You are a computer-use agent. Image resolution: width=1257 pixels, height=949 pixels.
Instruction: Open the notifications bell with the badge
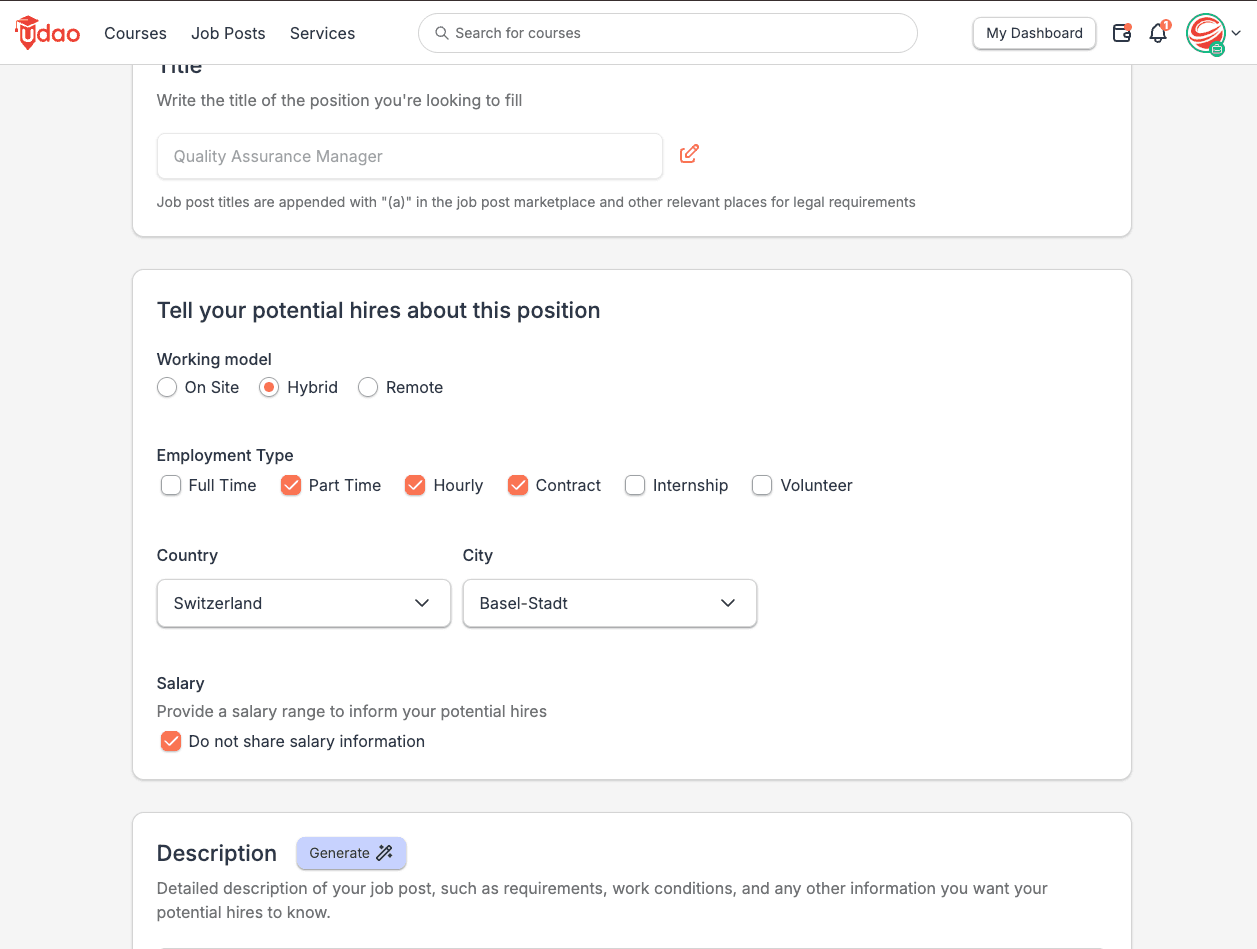[1158, 34]
